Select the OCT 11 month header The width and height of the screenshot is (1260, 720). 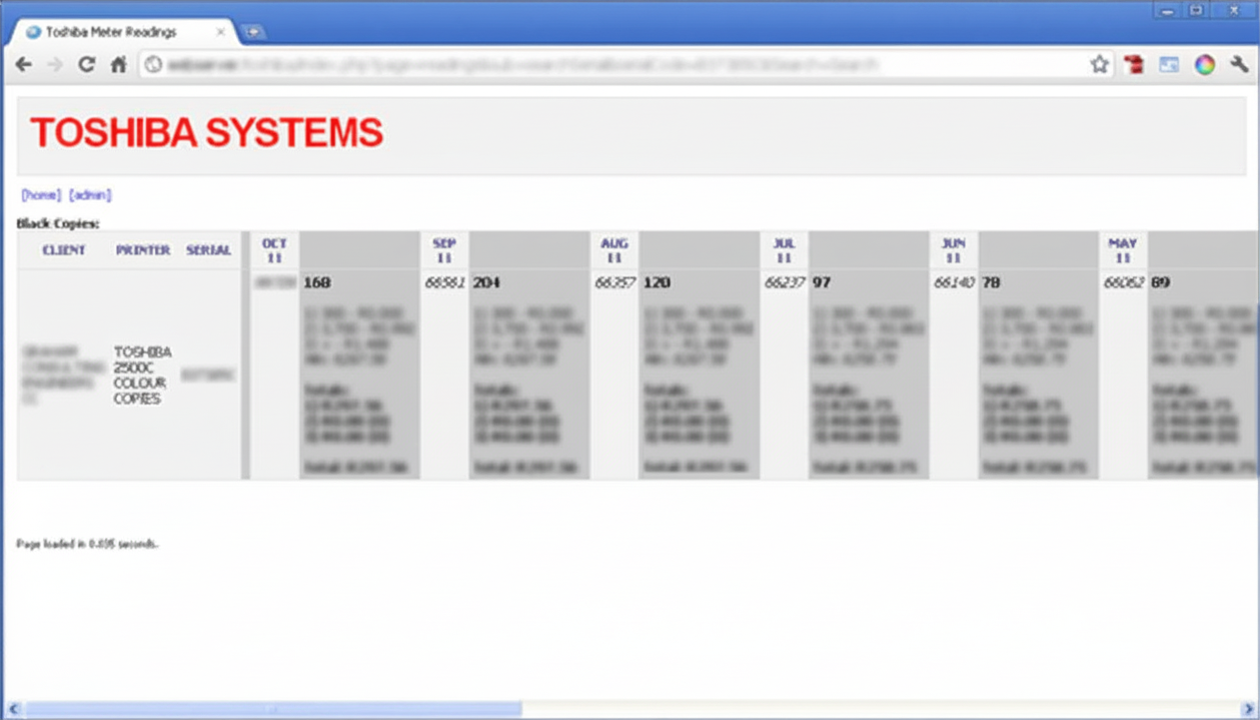pyautogui.click(x=274, y=250)
